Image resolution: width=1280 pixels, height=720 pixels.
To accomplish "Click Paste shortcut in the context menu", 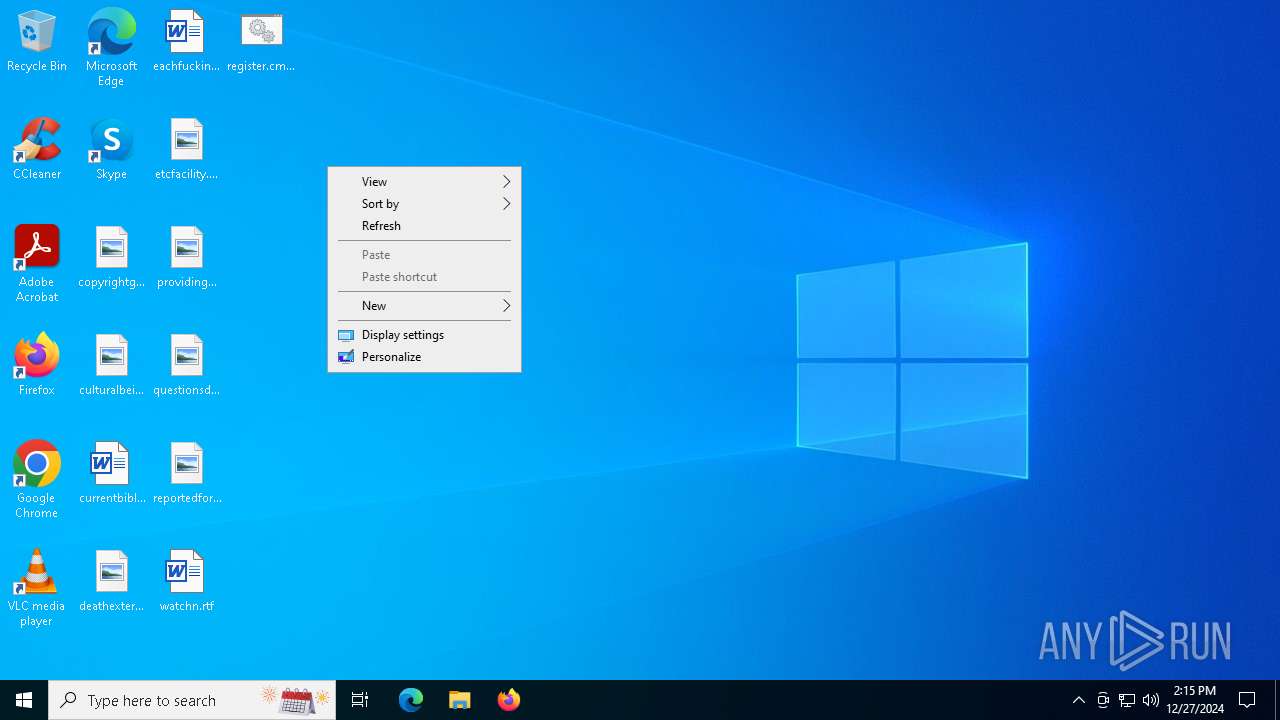I will (x=424, y=277).
